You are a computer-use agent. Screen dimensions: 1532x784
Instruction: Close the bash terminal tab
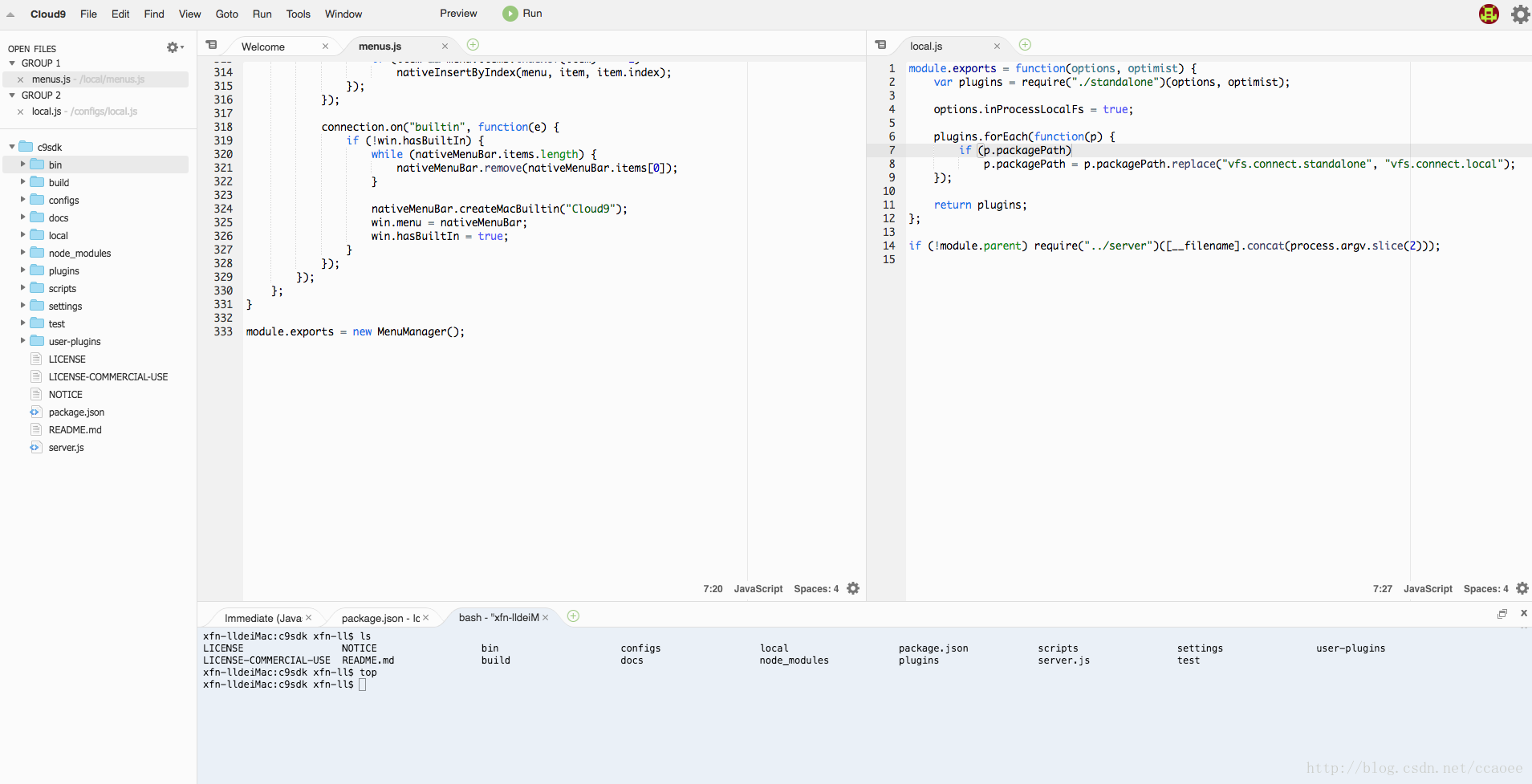pyautogui.click(x=545, y=618)
